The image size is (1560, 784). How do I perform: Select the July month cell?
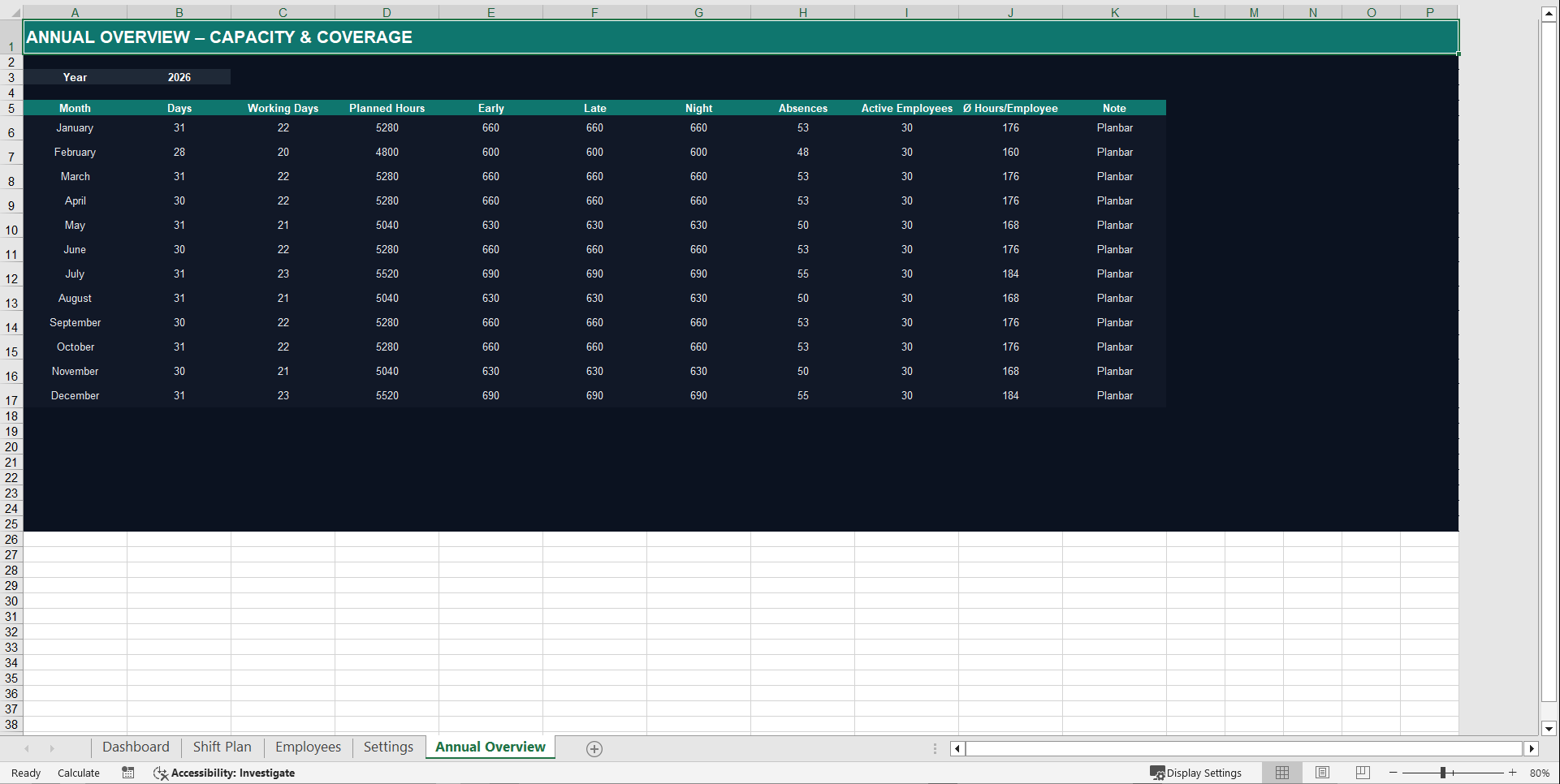pos(75,274)
